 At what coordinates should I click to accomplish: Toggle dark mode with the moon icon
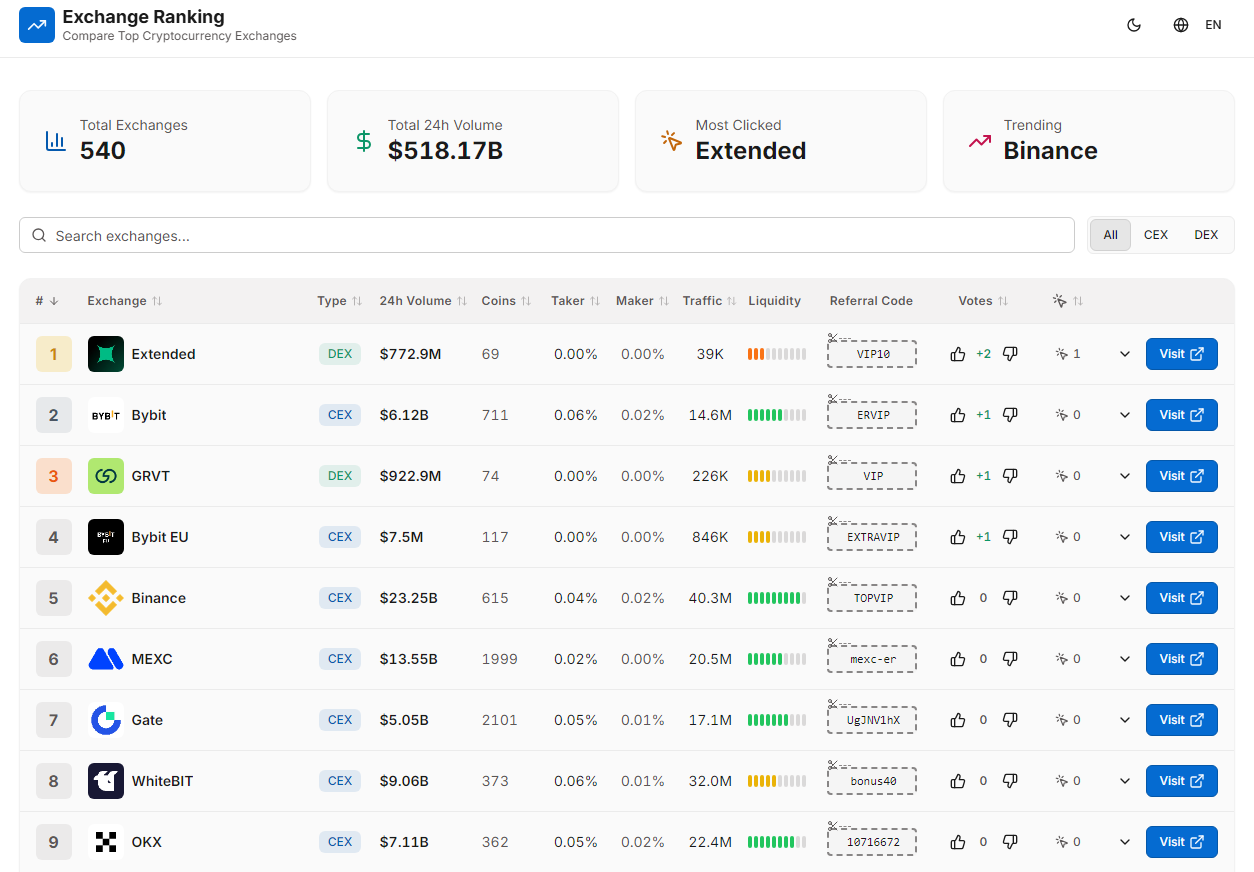tap(1134, 25)
